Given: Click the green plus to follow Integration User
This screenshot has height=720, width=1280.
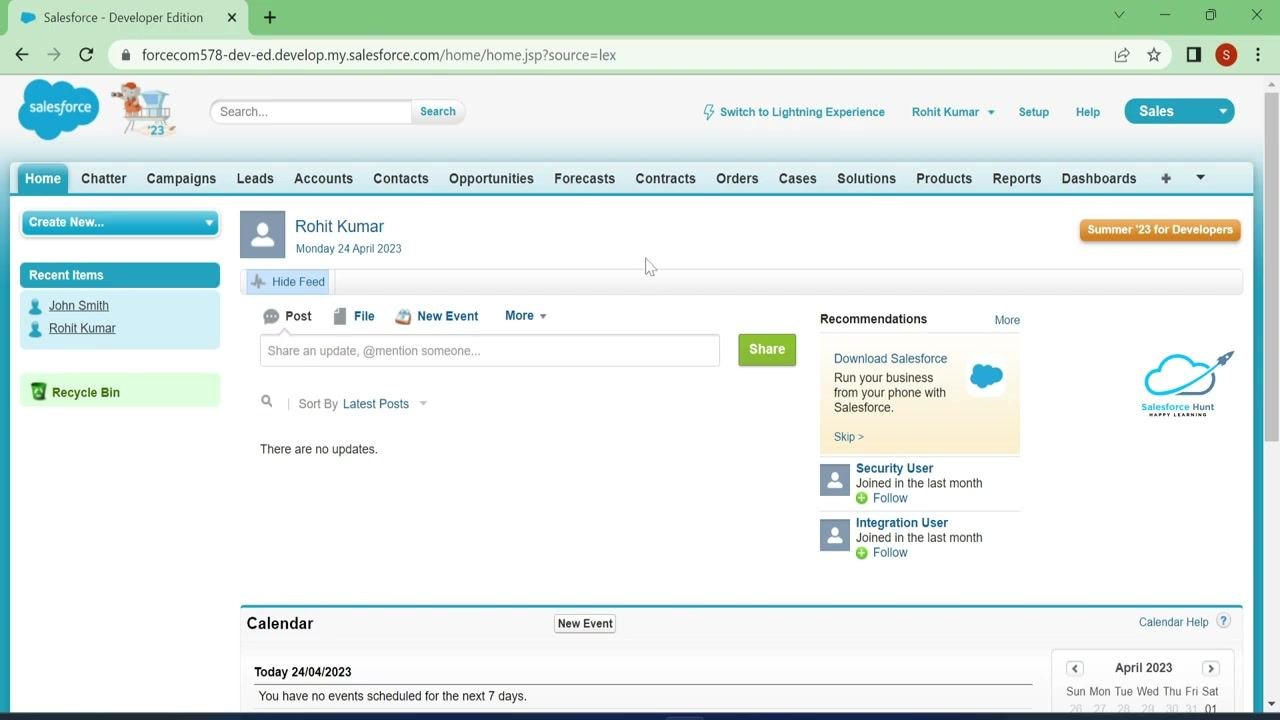Looking at the screenshot, I should point(862,553).
